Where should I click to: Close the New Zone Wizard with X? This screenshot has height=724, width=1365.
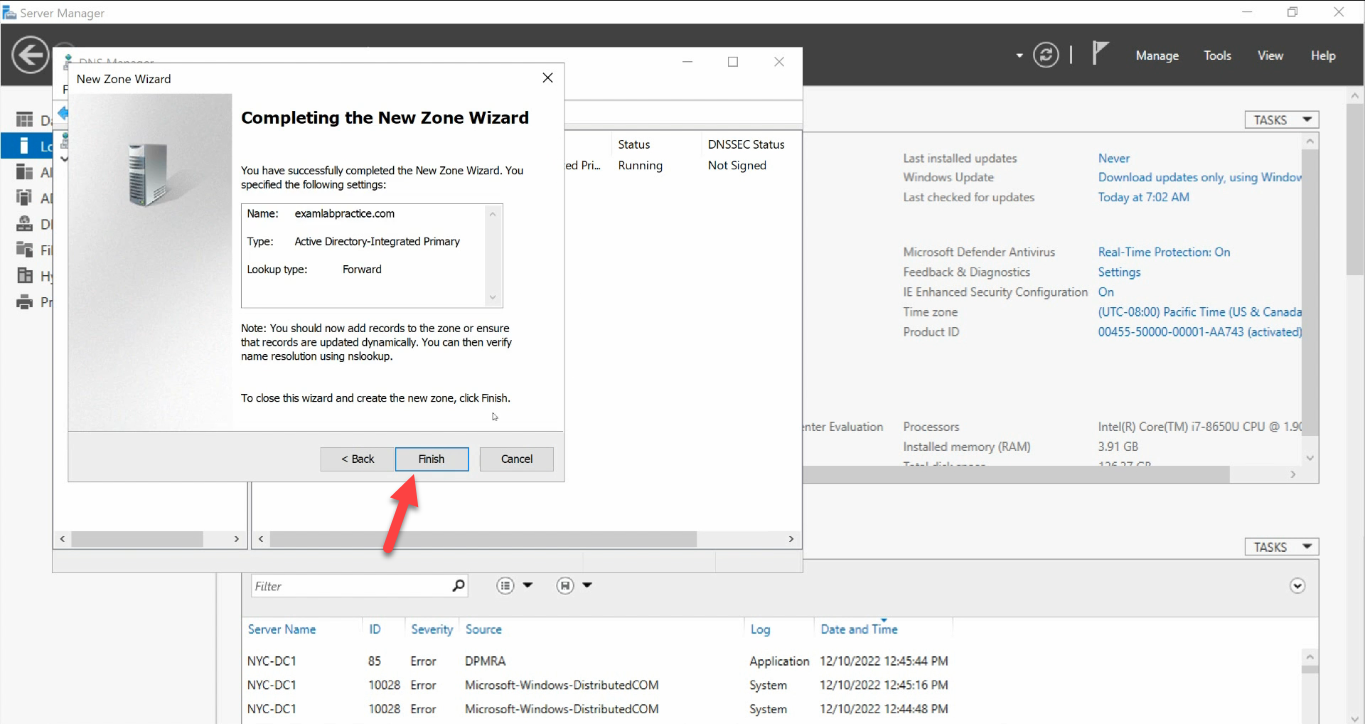click(547, 78)
